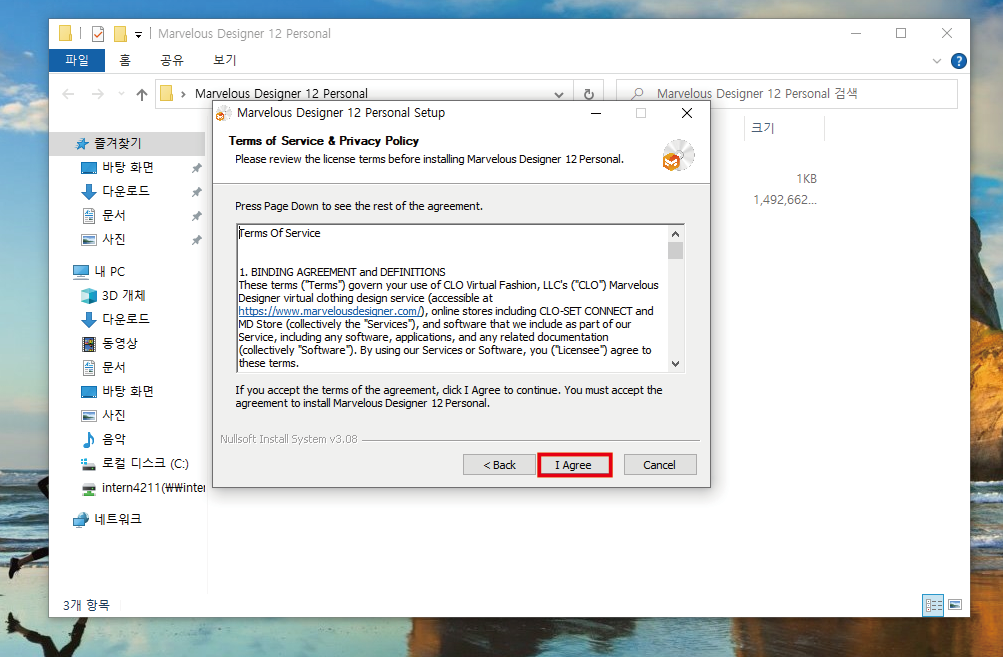Open the 동영상 folder
The image size is (1003, 657).
120,344
